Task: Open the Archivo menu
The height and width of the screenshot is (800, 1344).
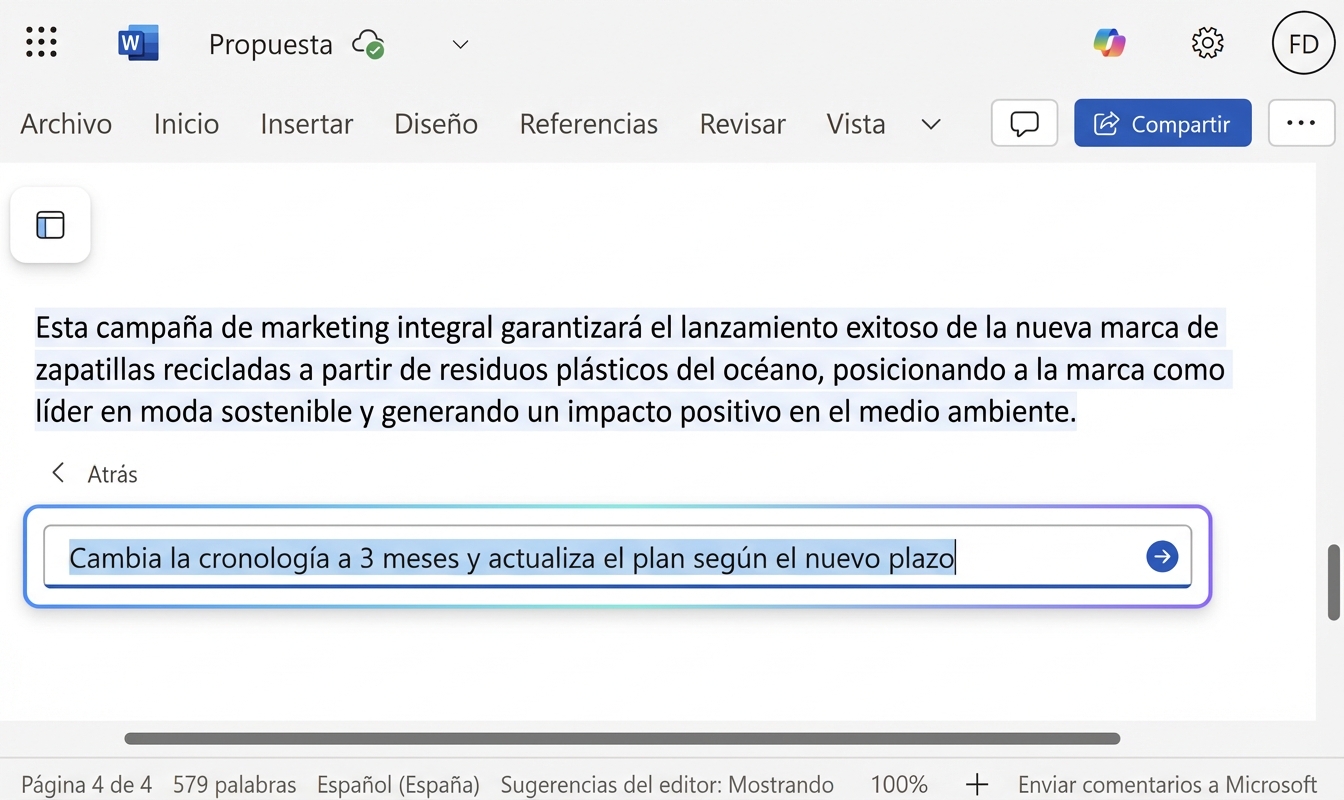Action: [x=66, y=124]
